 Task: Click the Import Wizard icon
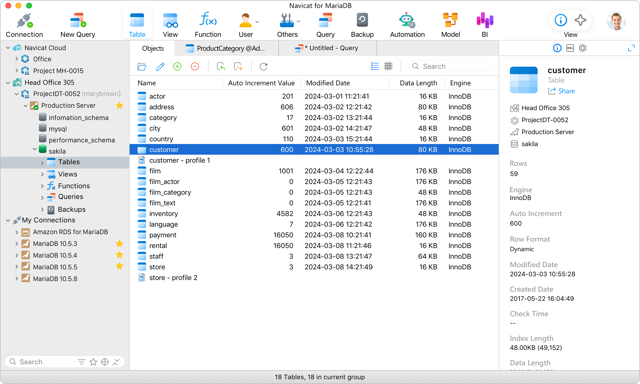click(221, 67)
